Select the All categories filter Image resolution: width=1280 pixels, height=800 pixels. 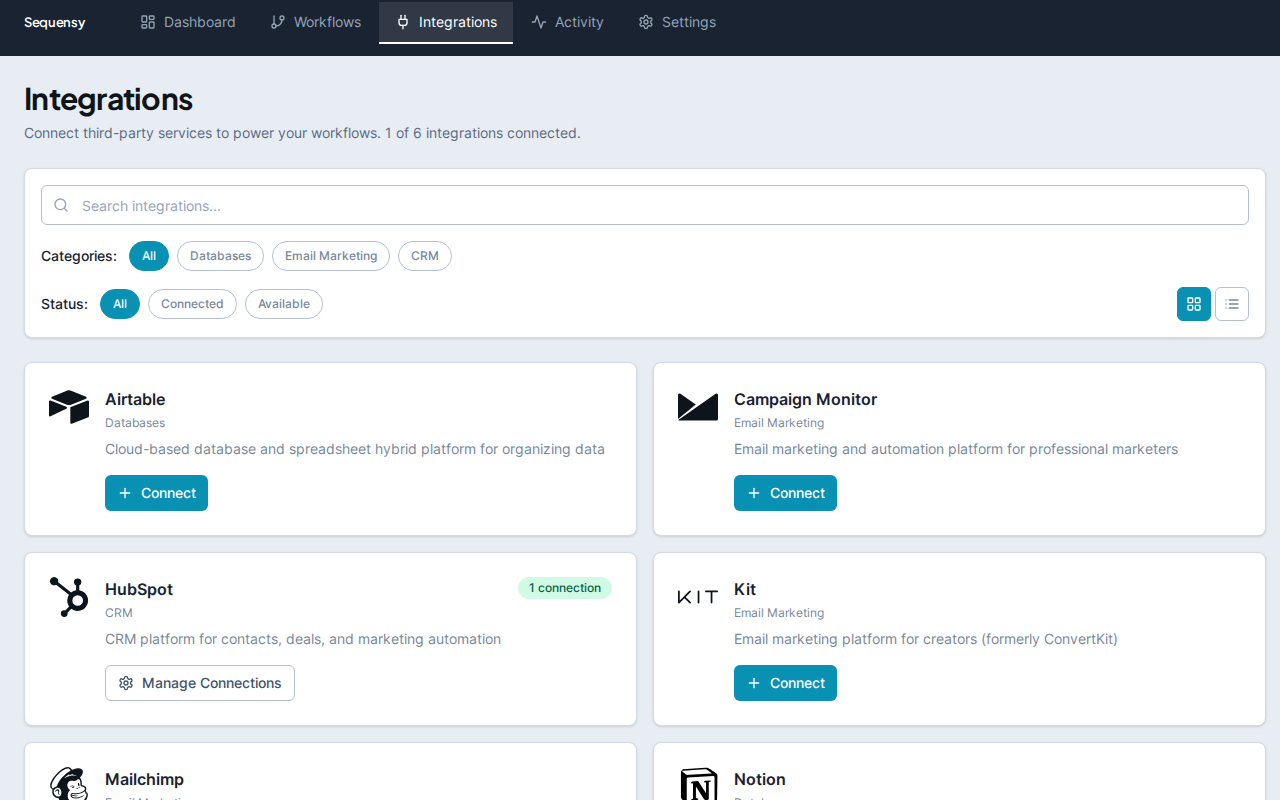(x=149, y=256)
